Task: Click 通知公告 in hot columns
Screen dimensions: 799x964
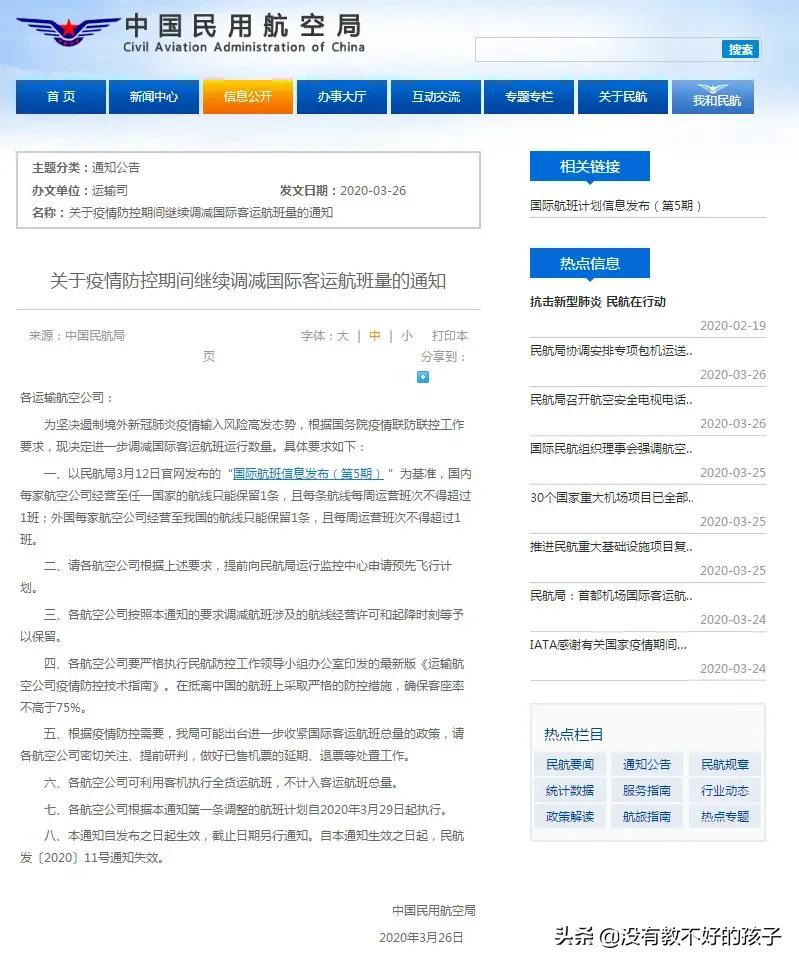Action: tap(647, 764)
